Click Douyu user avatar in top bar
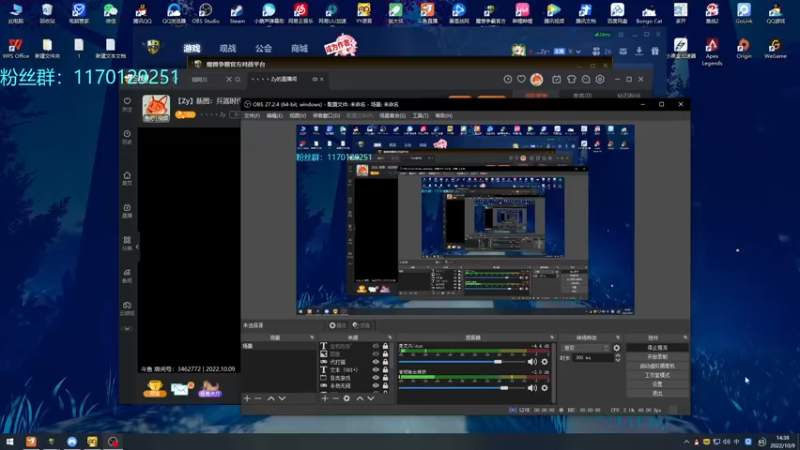 [537, 79]
